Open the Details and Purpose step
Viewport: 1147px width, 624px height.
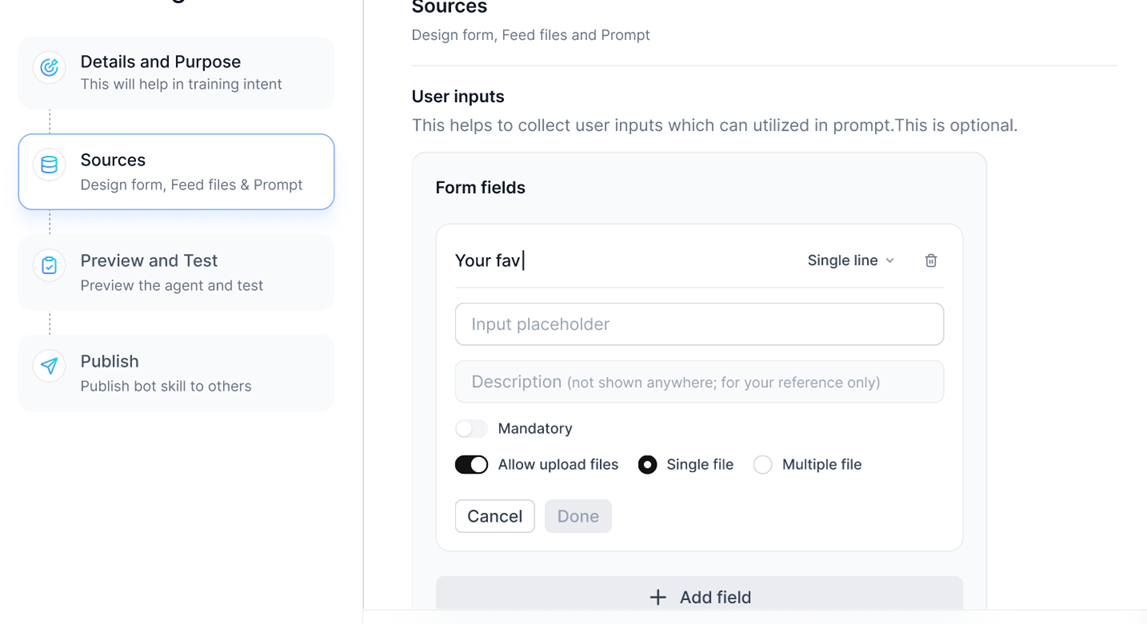[176, 72]
